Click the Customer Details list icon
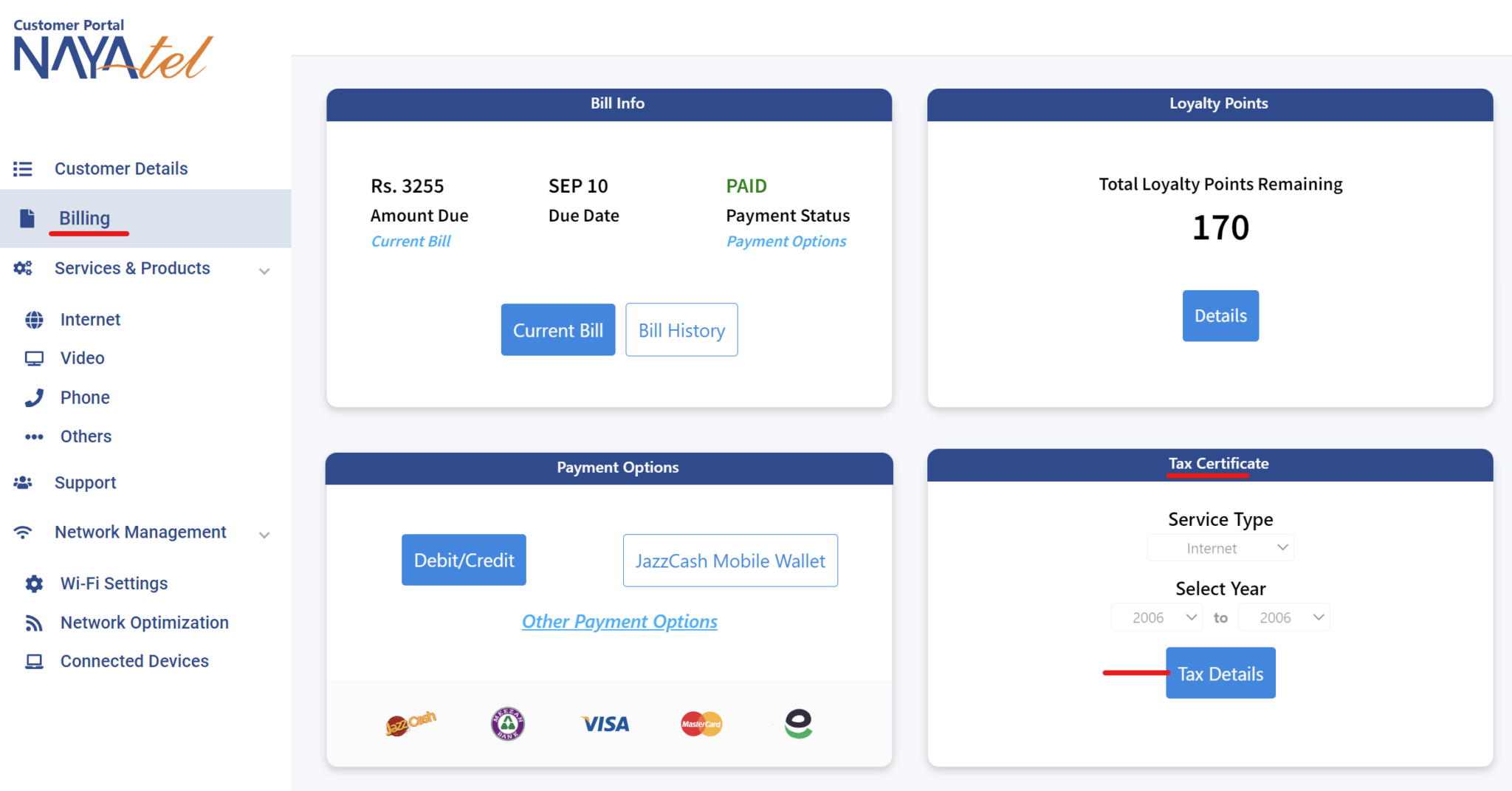The image size is (1512, 791). (23, 169)
